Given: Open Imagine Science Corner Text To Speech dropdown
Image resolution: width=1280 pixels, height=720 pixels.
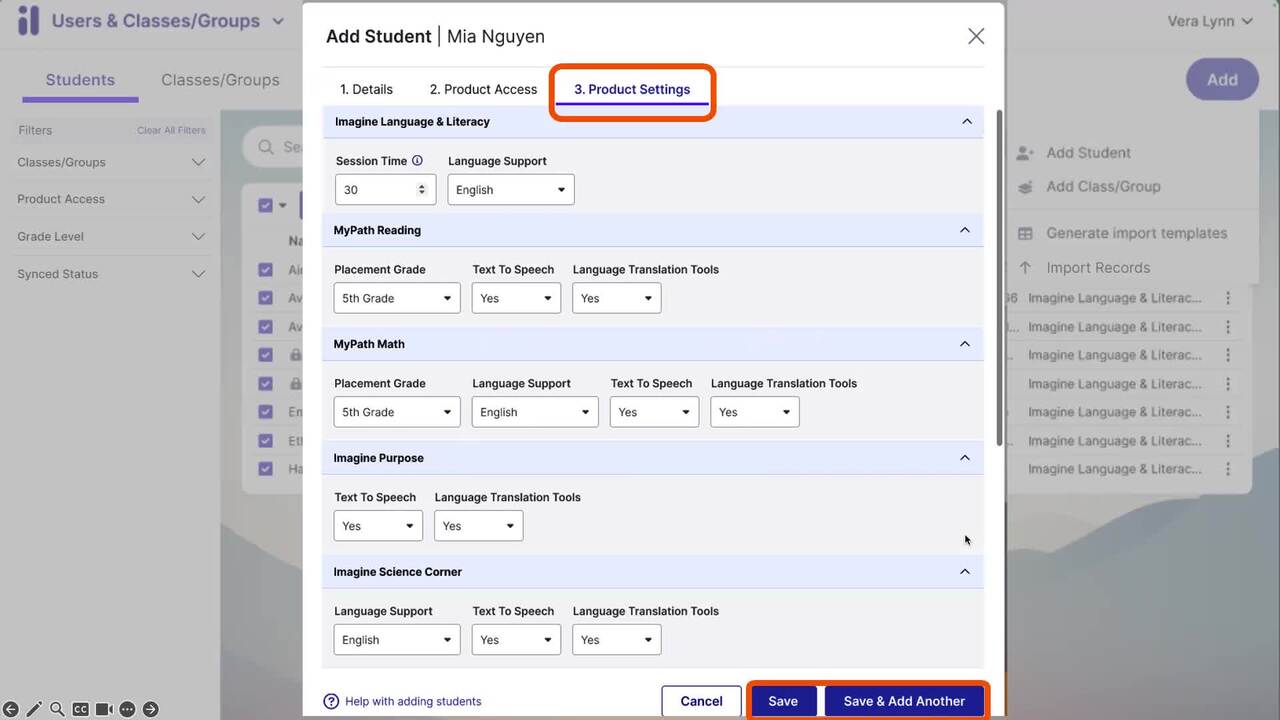Looking at the screenshot, I should click(516, 640).
